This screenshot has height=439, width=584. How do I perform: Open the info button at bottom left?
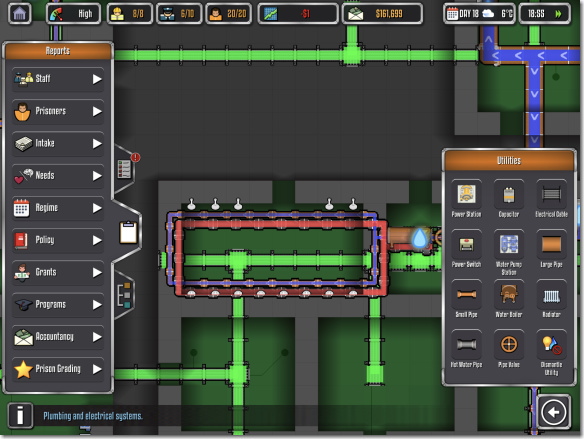(x=20, y=415)
